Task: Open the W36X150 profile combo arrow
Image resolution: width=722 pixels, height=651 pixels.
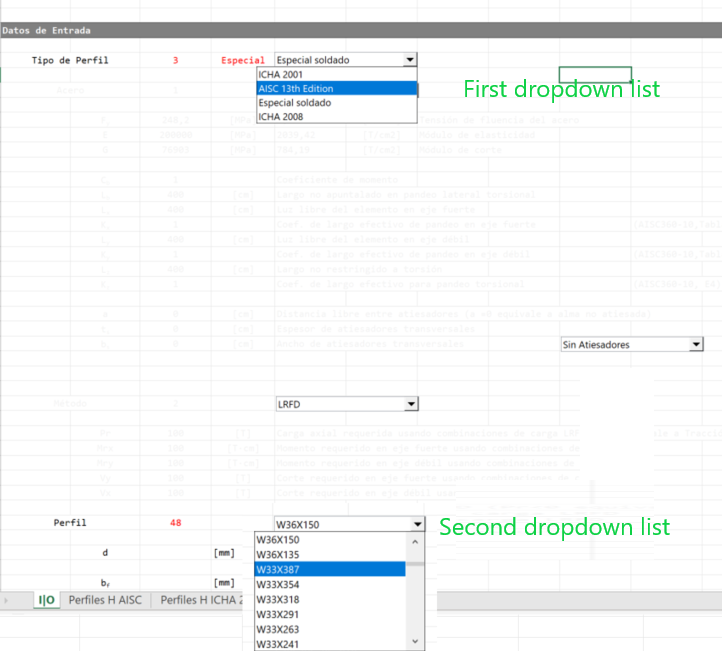Action: pos(417,524)
